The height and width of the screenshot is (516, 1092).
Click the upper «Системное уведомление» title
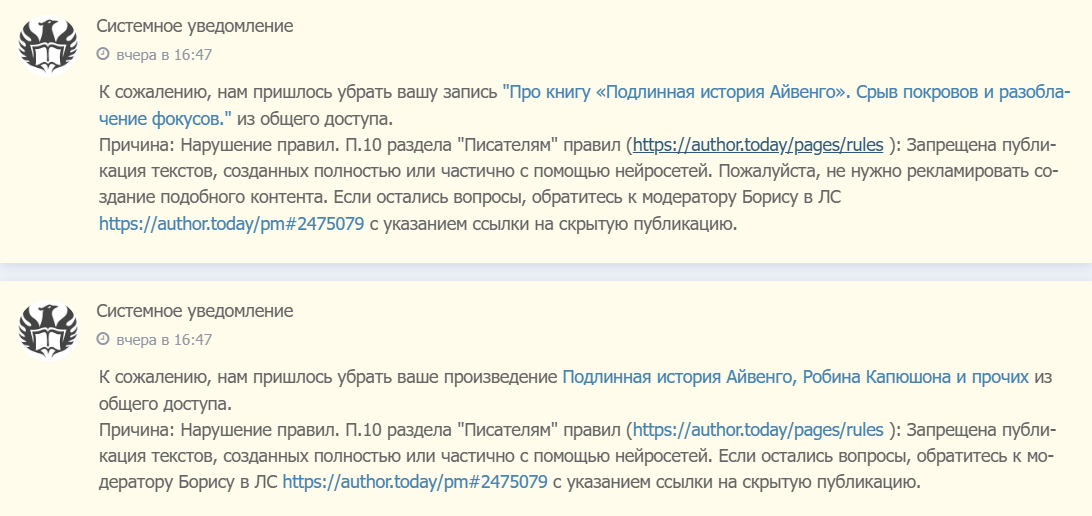(x=195, y=26)
